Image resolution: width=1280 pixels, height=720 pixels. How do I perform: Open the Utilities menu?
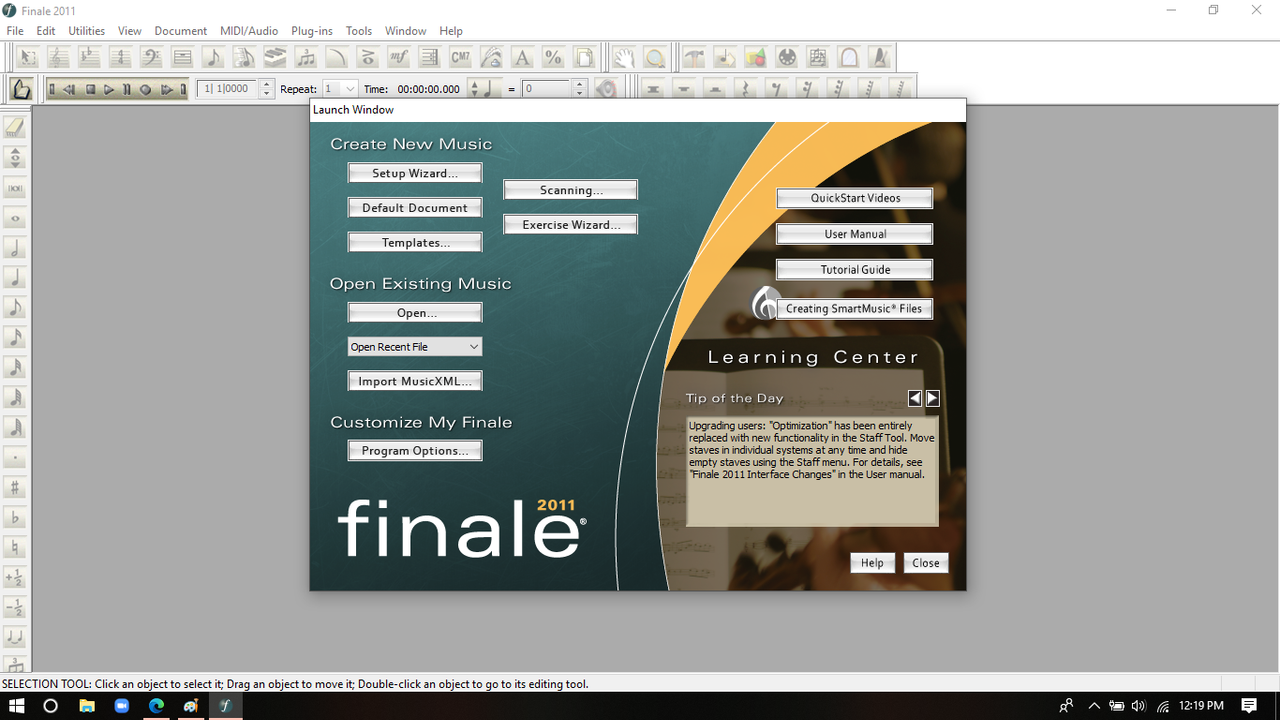(87, 31)
